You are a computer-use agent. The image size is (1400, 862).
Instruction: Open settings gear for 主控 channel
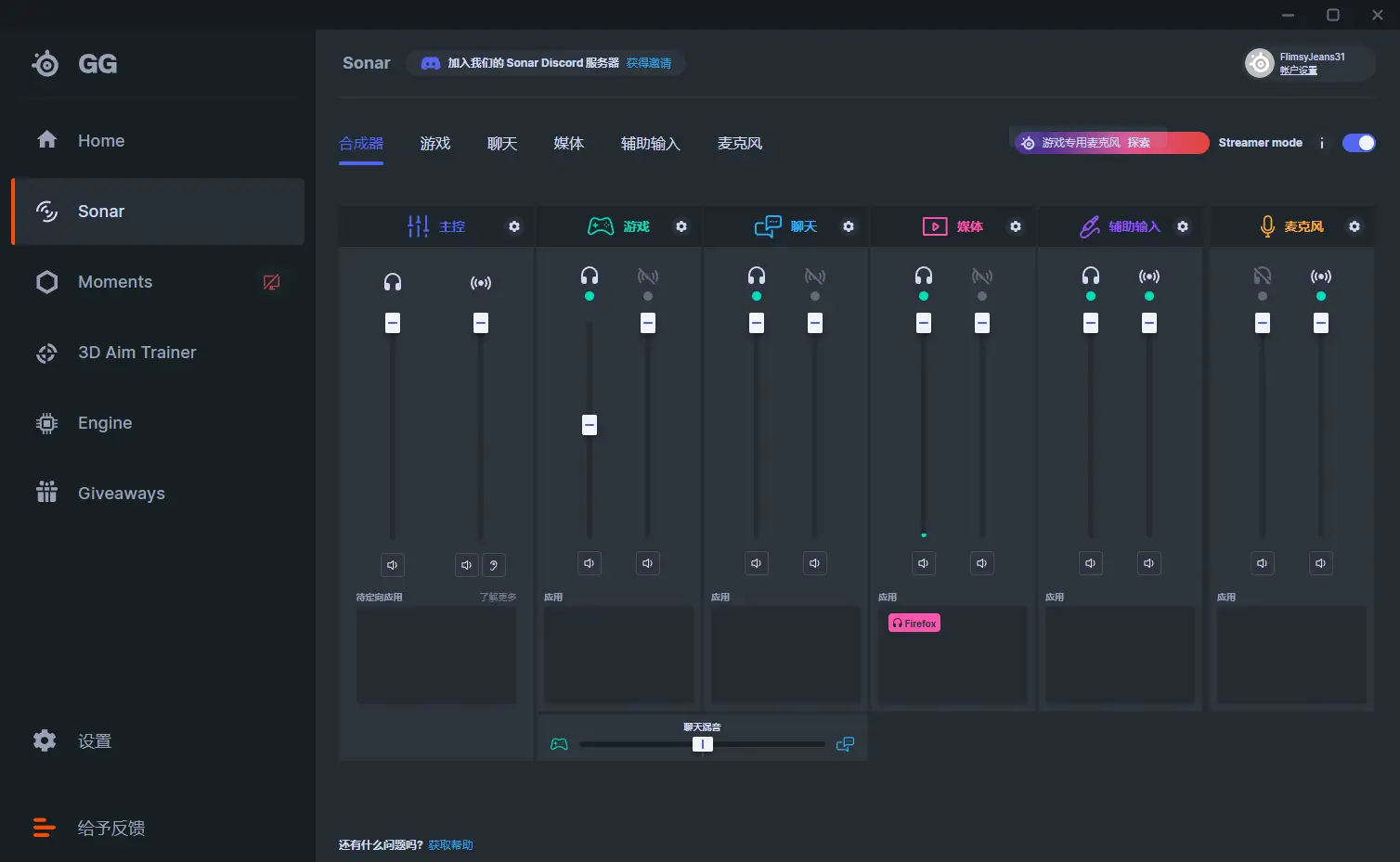[x=514, y=226]
